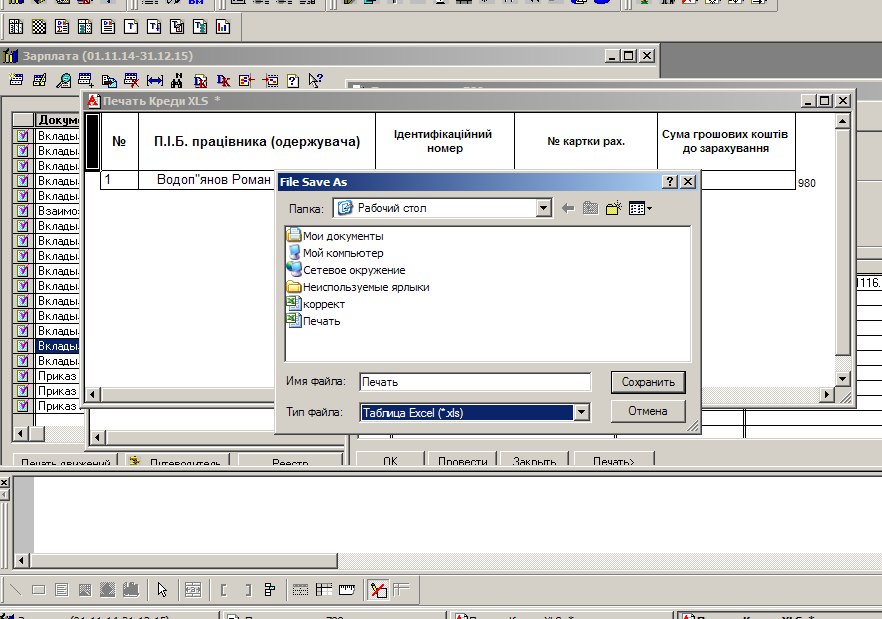The height and width of the screenshot is (619, 882).
Task: Open the view menu icon in dialog
Action: 639,208
